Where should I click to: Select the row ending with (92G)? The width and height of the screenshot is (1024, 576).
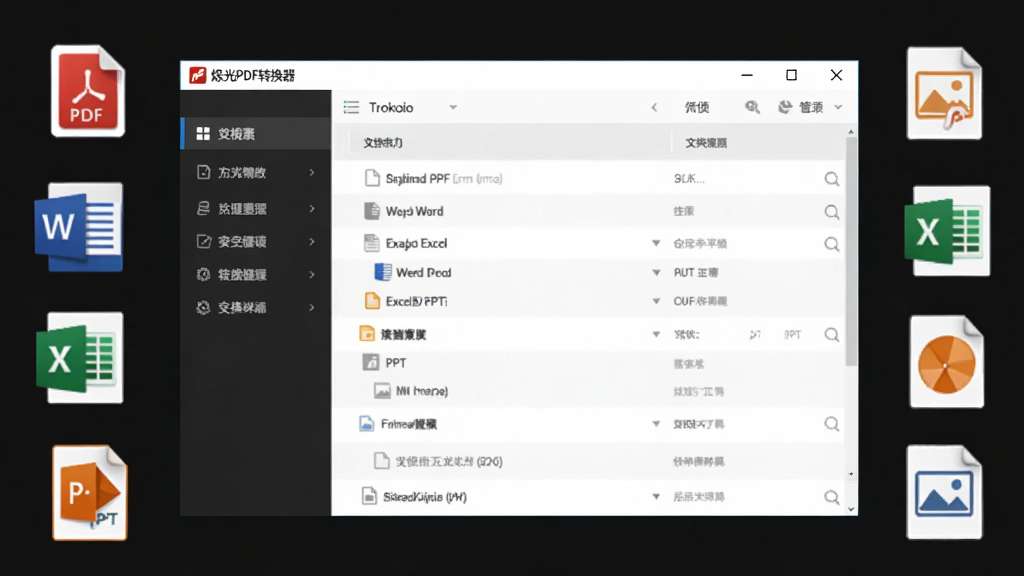coord(589,461)
